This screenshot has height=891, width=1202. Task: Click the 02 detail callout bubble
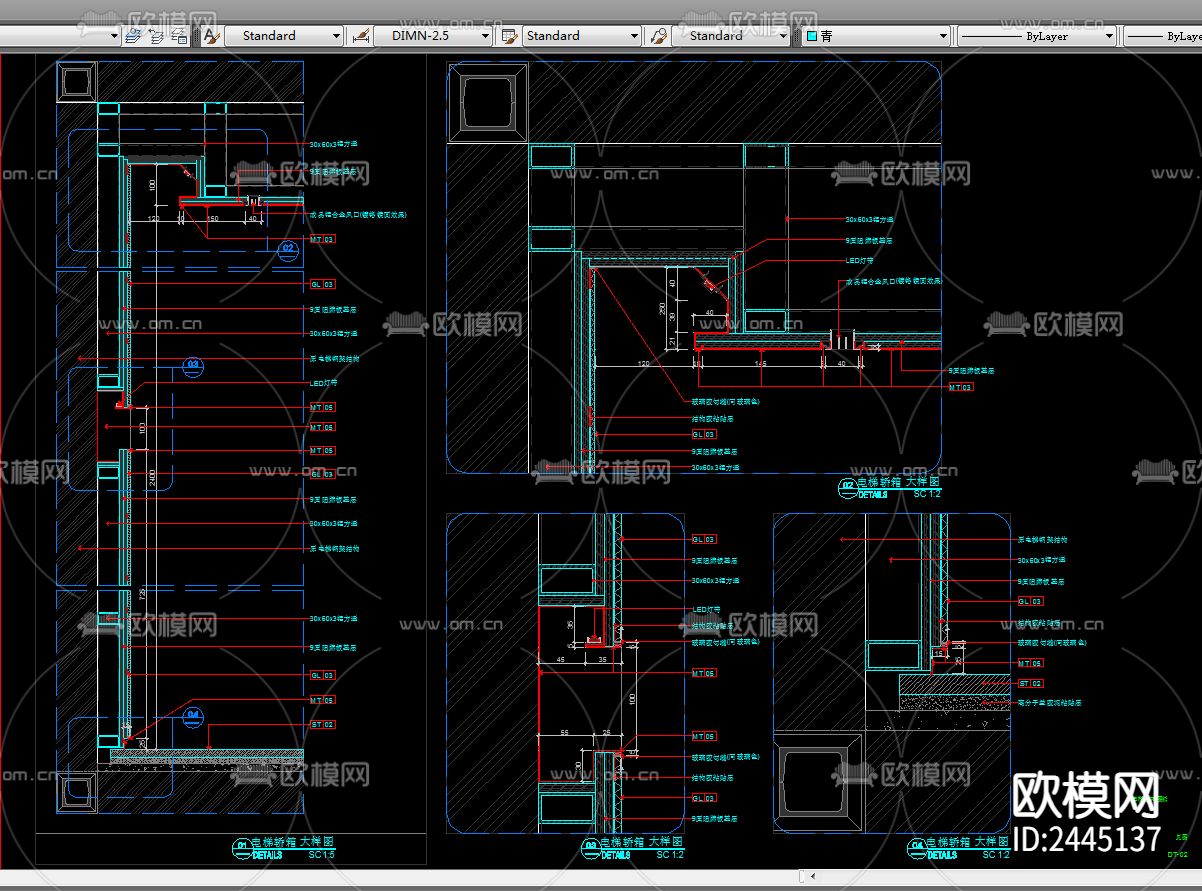click(288, 248)
